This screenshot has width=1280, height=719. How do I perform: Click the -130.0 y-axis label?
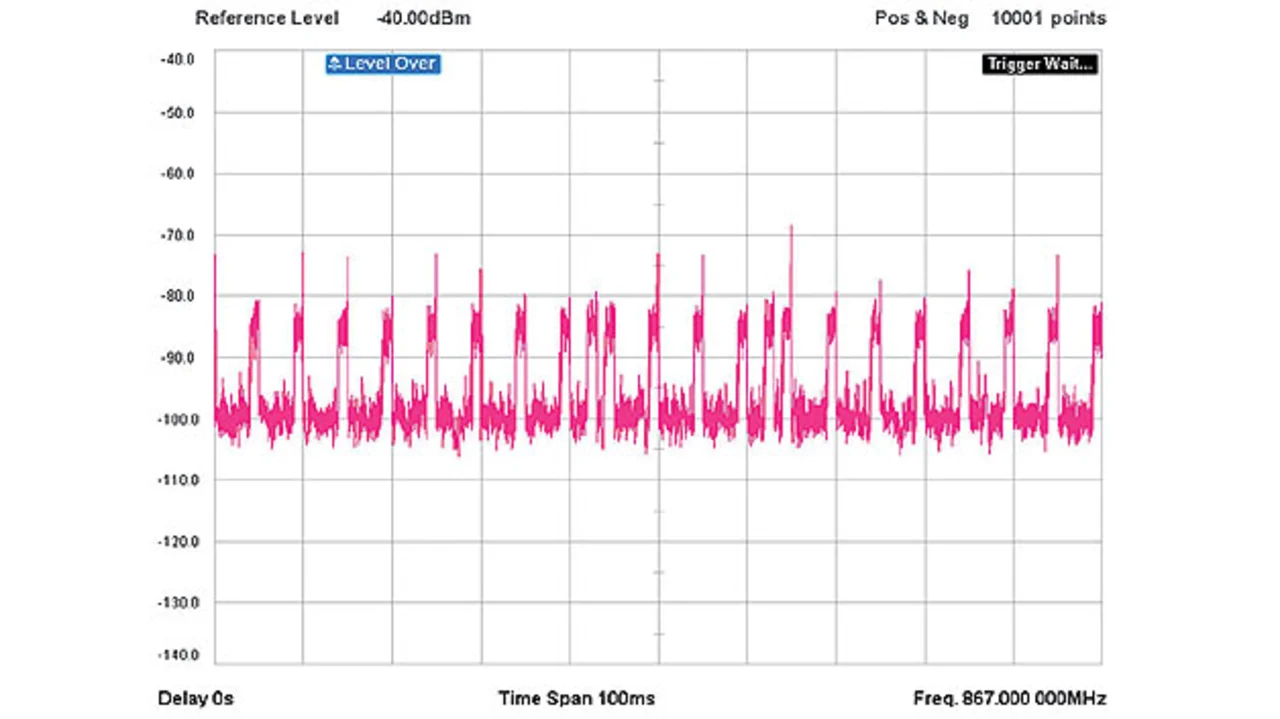tap(176, 602)
